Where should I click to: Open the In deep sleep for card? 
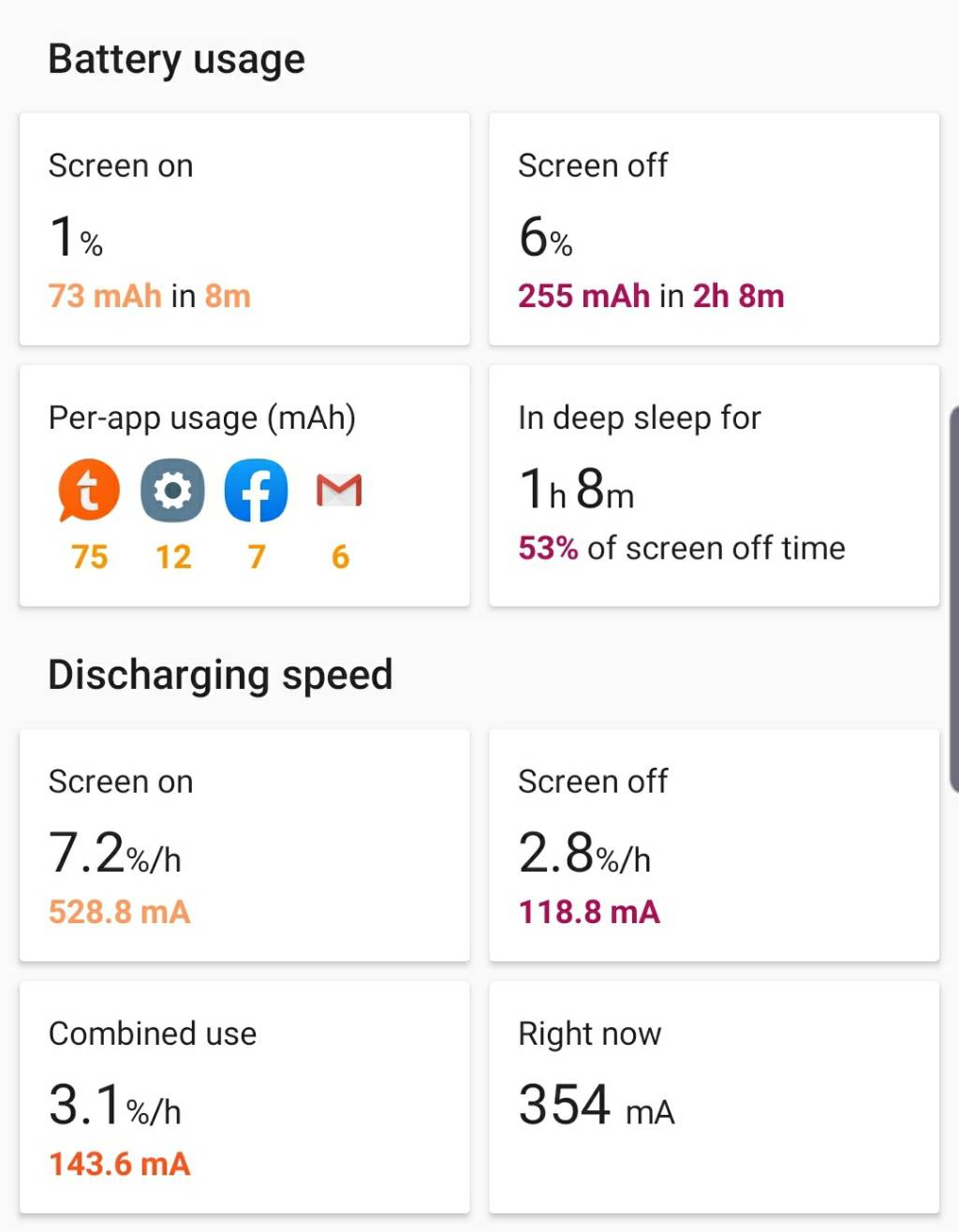[714, 486]
